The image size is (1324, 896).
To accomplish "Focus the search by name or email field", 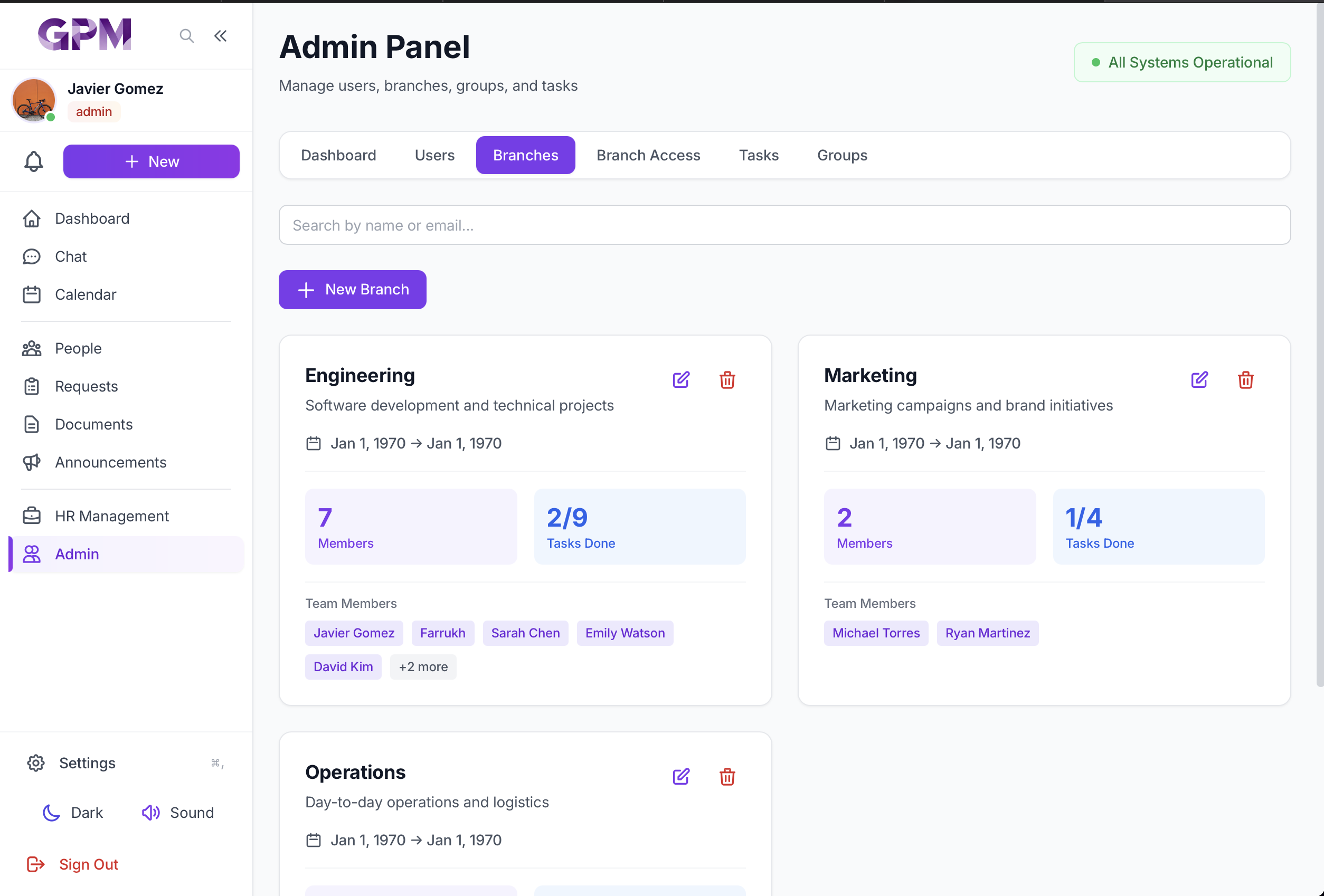I will pyautogui.click(x=784, y=225).
